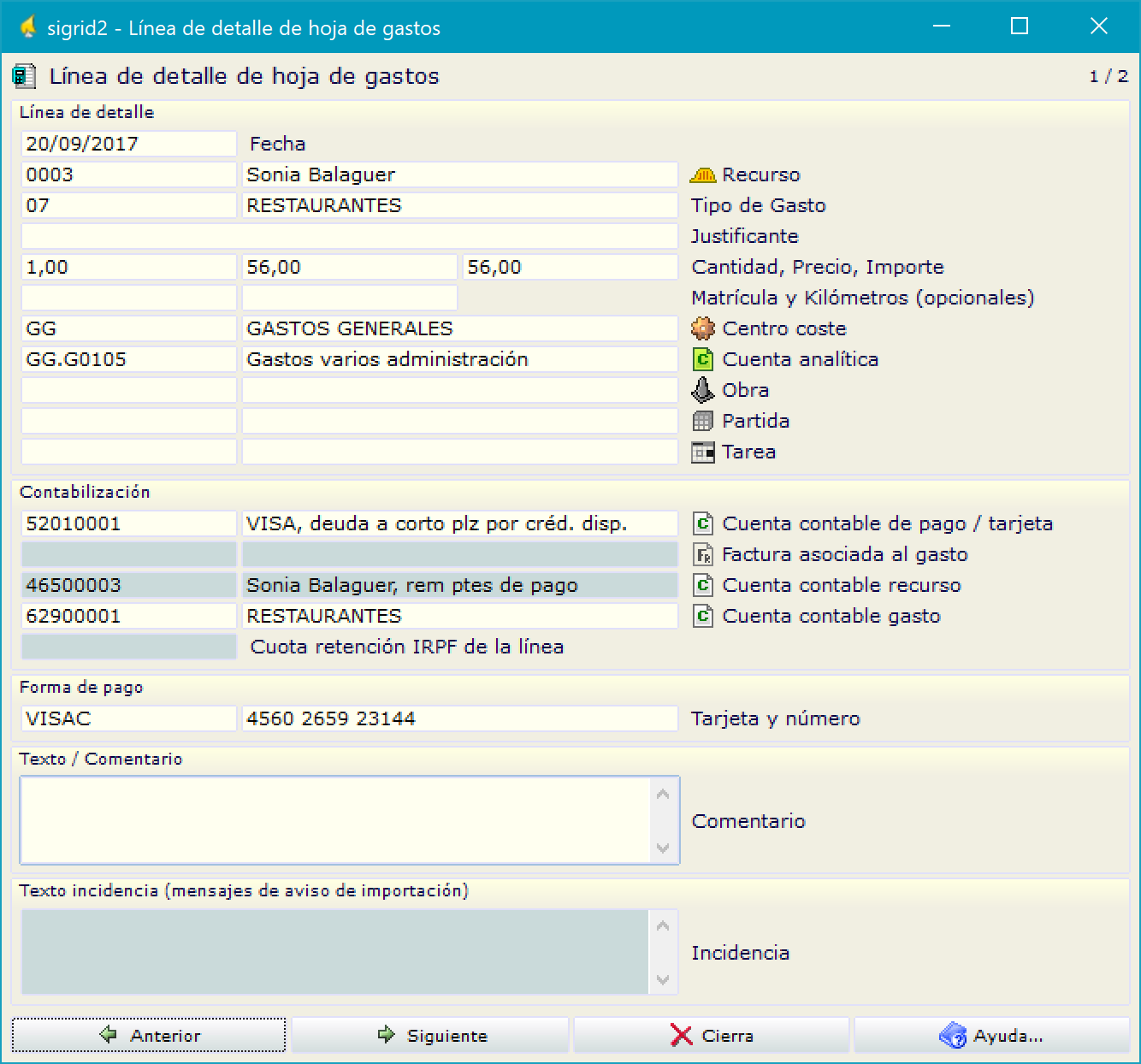Click the card number 4560 2659 23144 field

[460, 718]
